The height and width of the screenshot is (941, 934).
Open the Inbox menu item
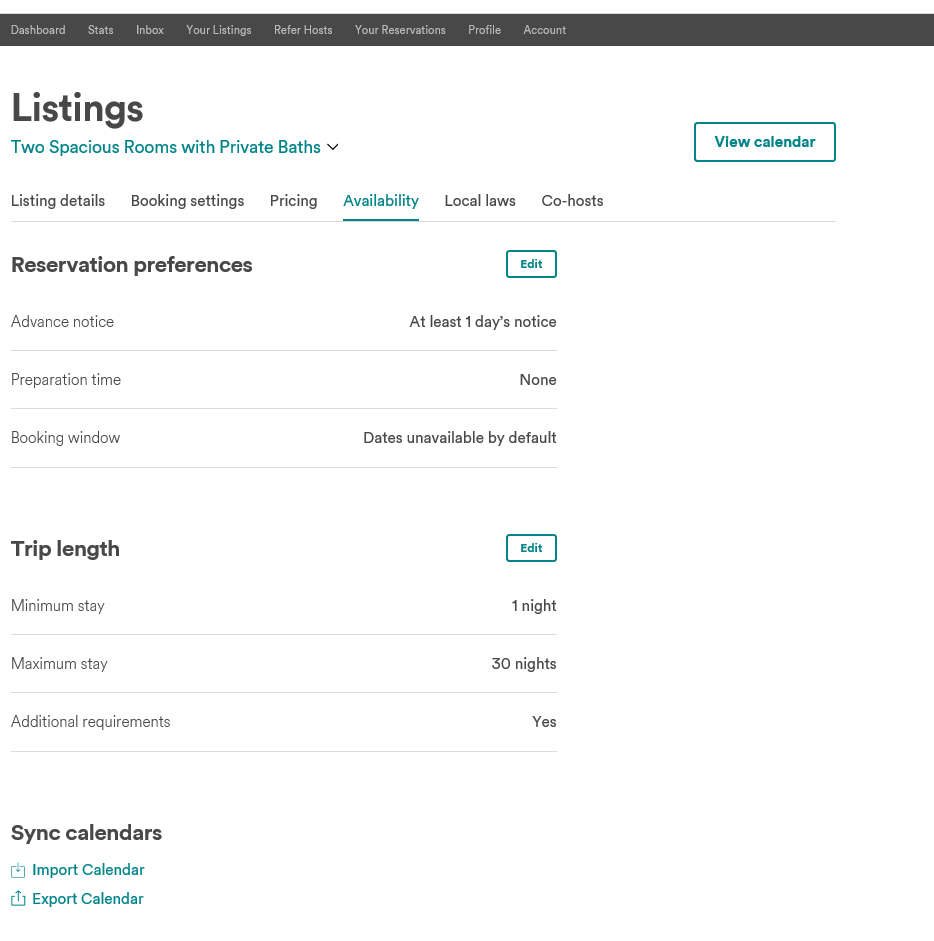coord(150,30)
